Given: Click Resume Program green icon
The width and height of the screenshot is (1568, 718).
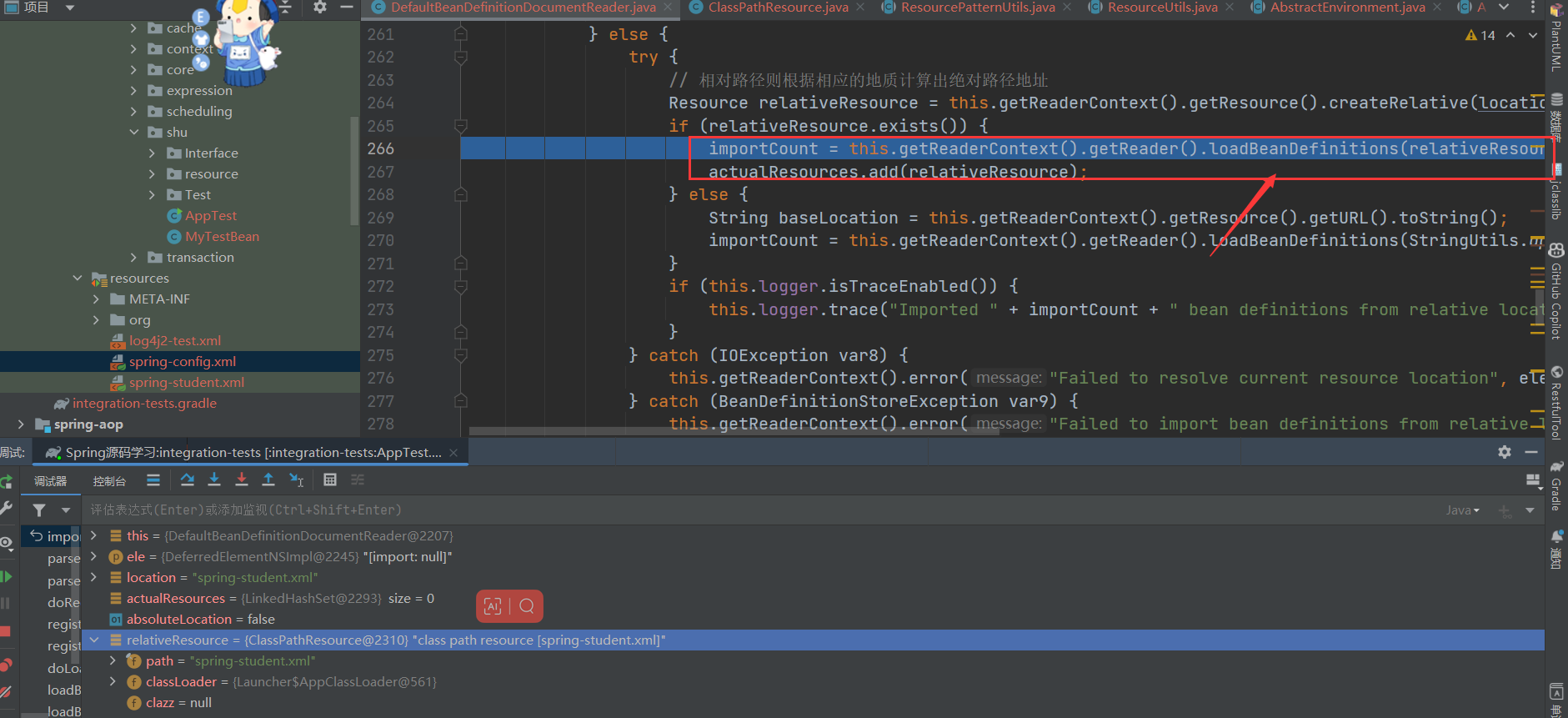Looking at the screenshot, I should click(6, 576).
